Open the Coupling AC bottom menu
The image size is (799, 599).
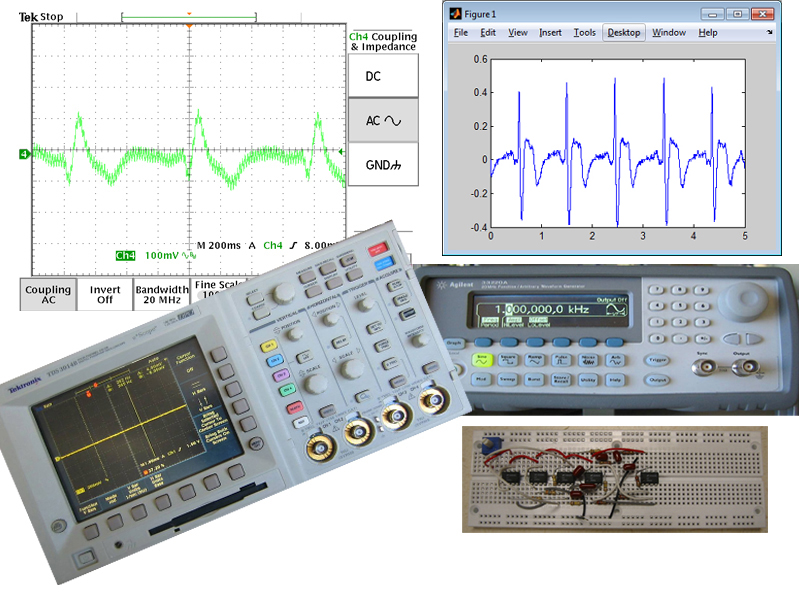(x=48, y=295)
